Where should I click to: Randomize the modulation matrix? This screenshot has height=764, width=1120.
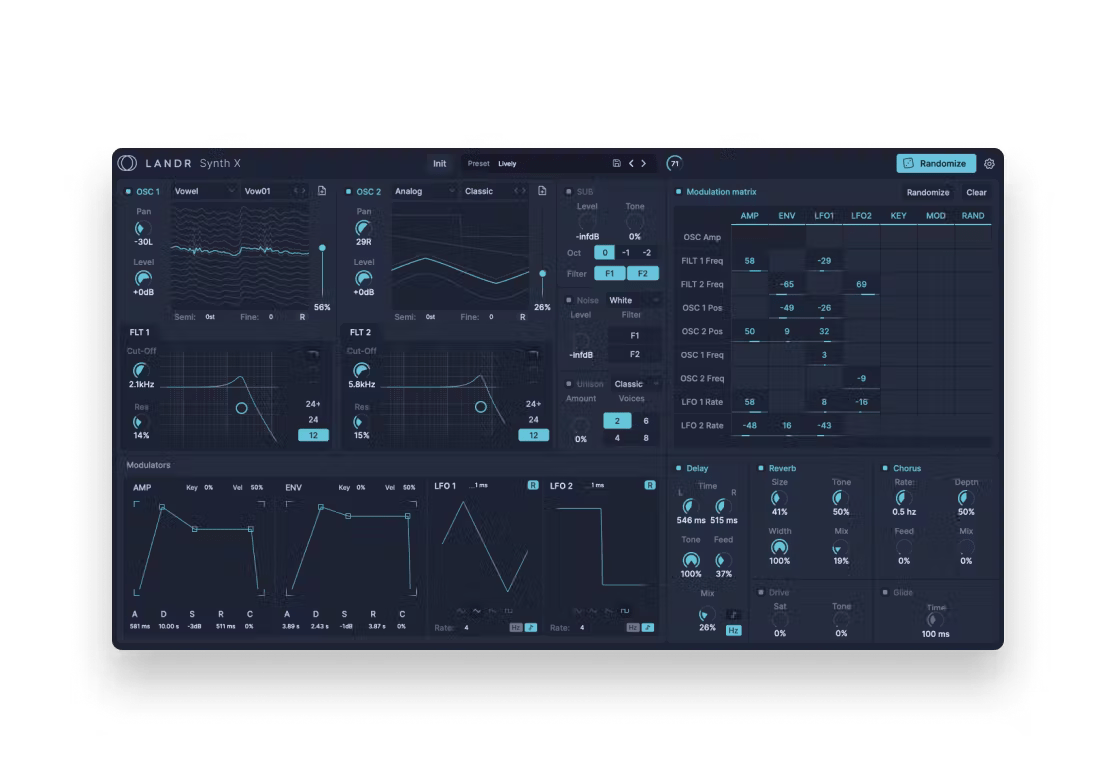coord(928,192)
